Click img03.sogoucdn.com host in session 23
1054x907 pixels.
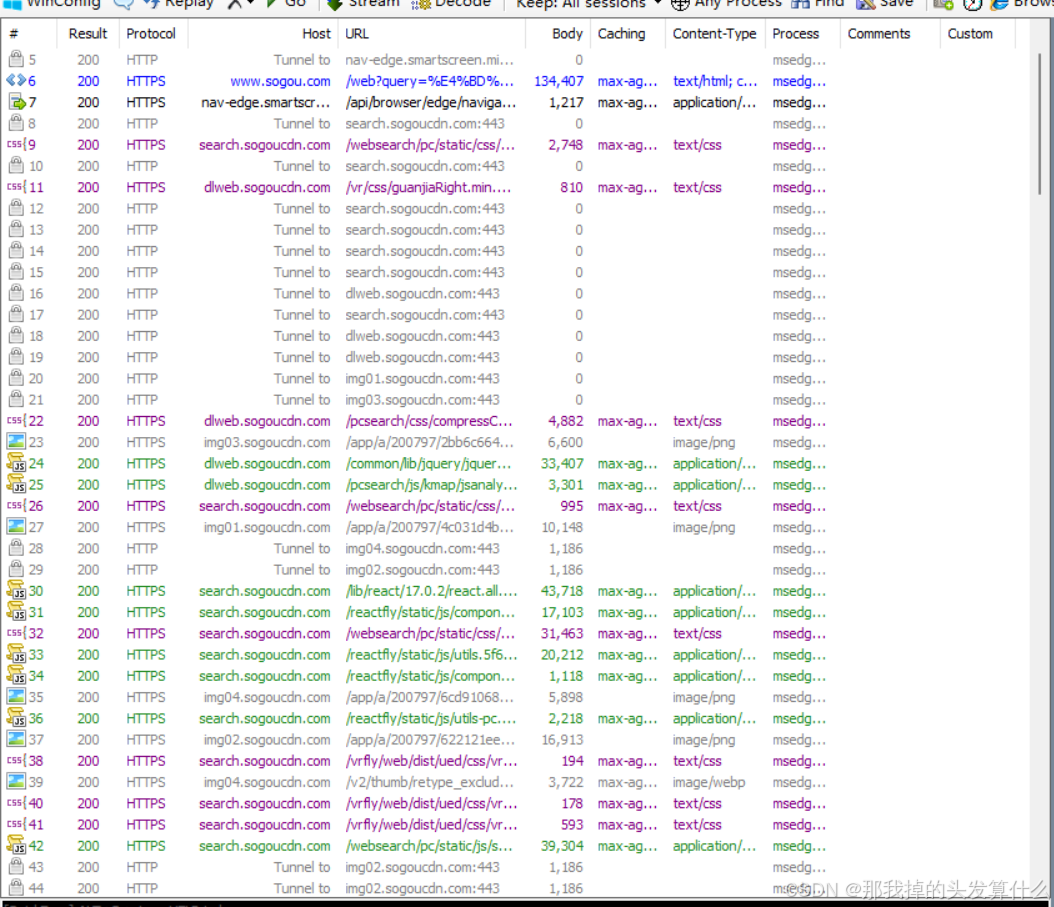(x=267, y=442)
